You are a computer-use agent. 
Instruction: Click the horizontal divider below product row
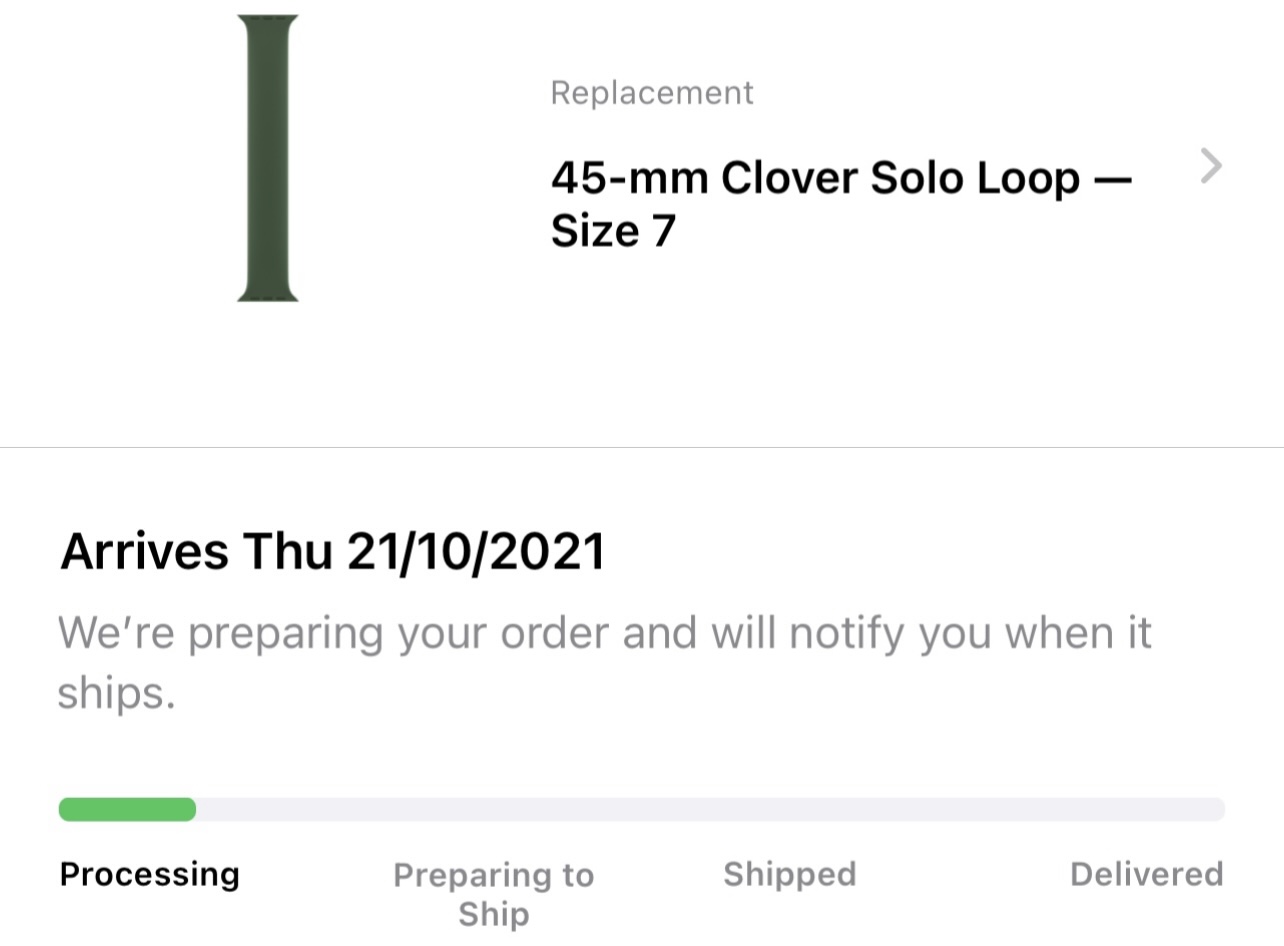642,447
